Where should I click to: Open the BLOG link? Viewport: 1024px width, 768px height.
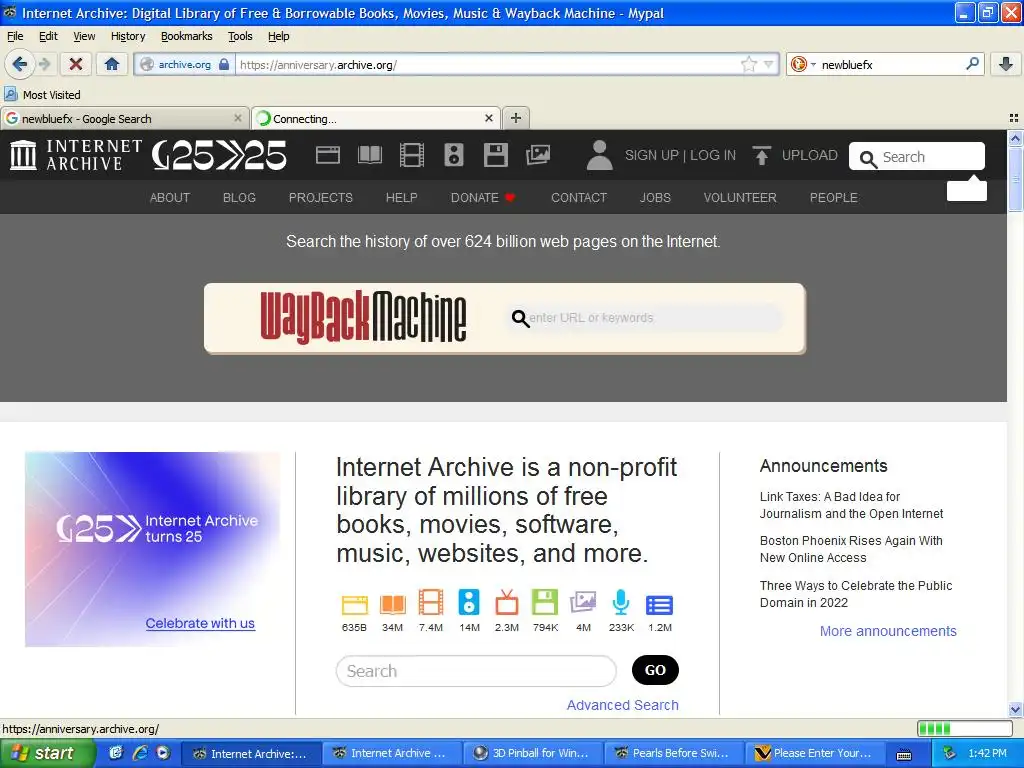click(x=239, y=197)
